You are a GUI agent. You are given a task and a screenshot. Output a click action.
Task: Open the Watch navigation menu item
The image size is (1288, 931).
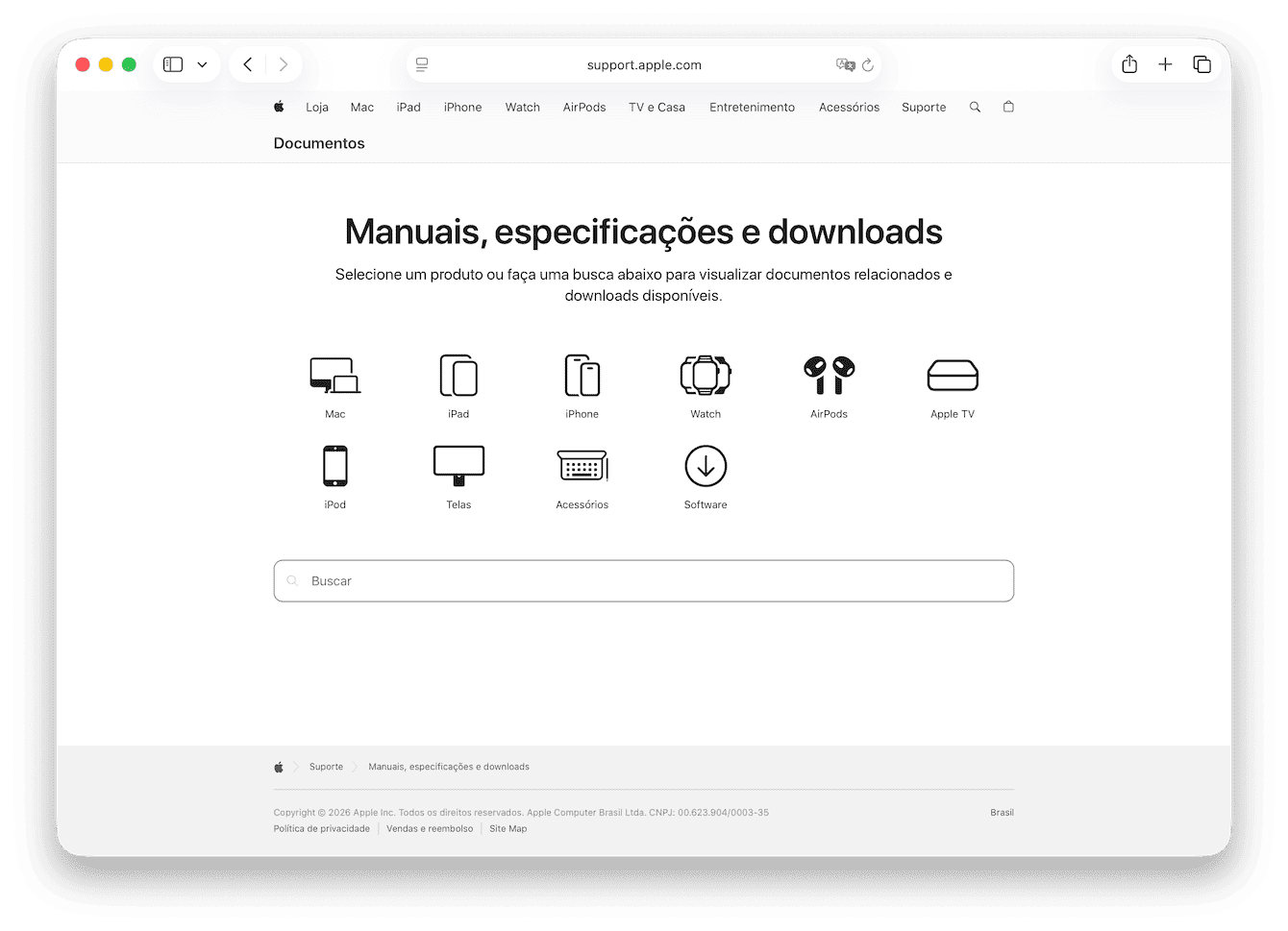pos(523,108)
